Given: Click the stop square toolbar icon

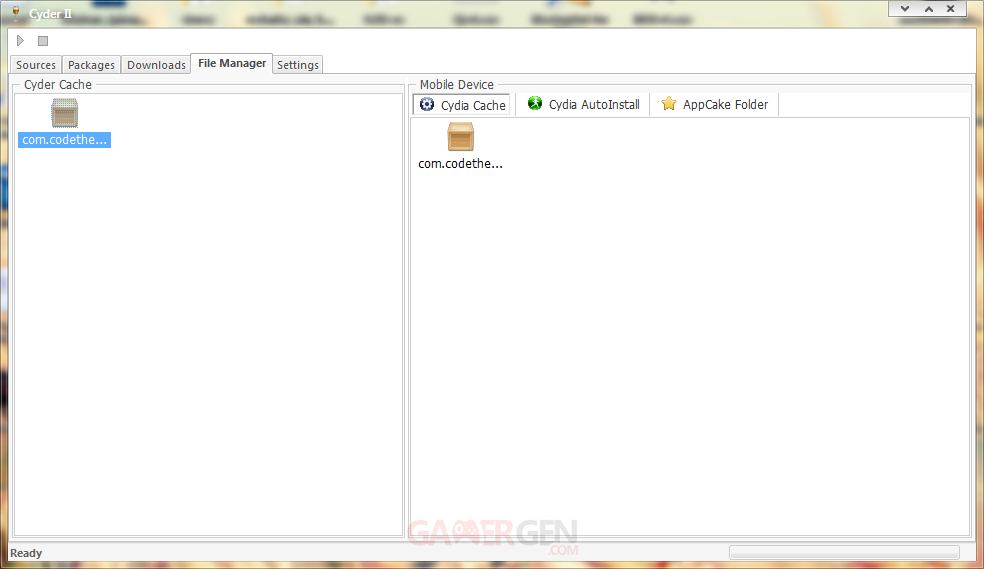Looking at the screenshot, I should [43, 41].
